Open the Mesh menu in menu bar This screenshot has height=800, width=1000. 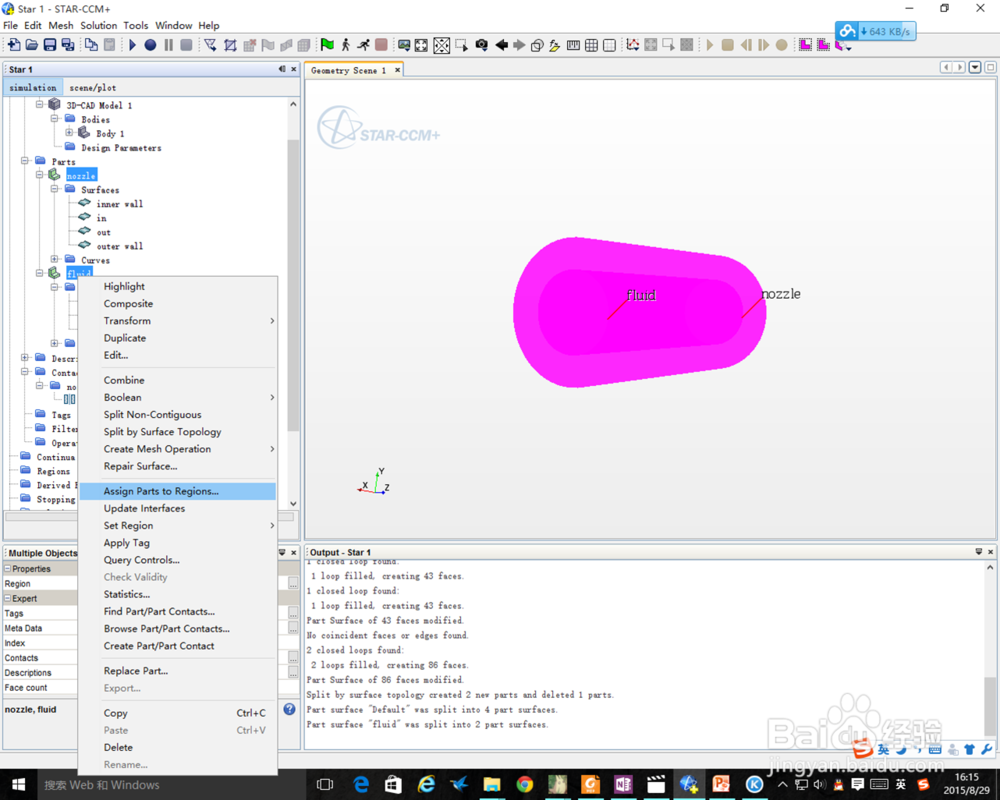[61, 26]
